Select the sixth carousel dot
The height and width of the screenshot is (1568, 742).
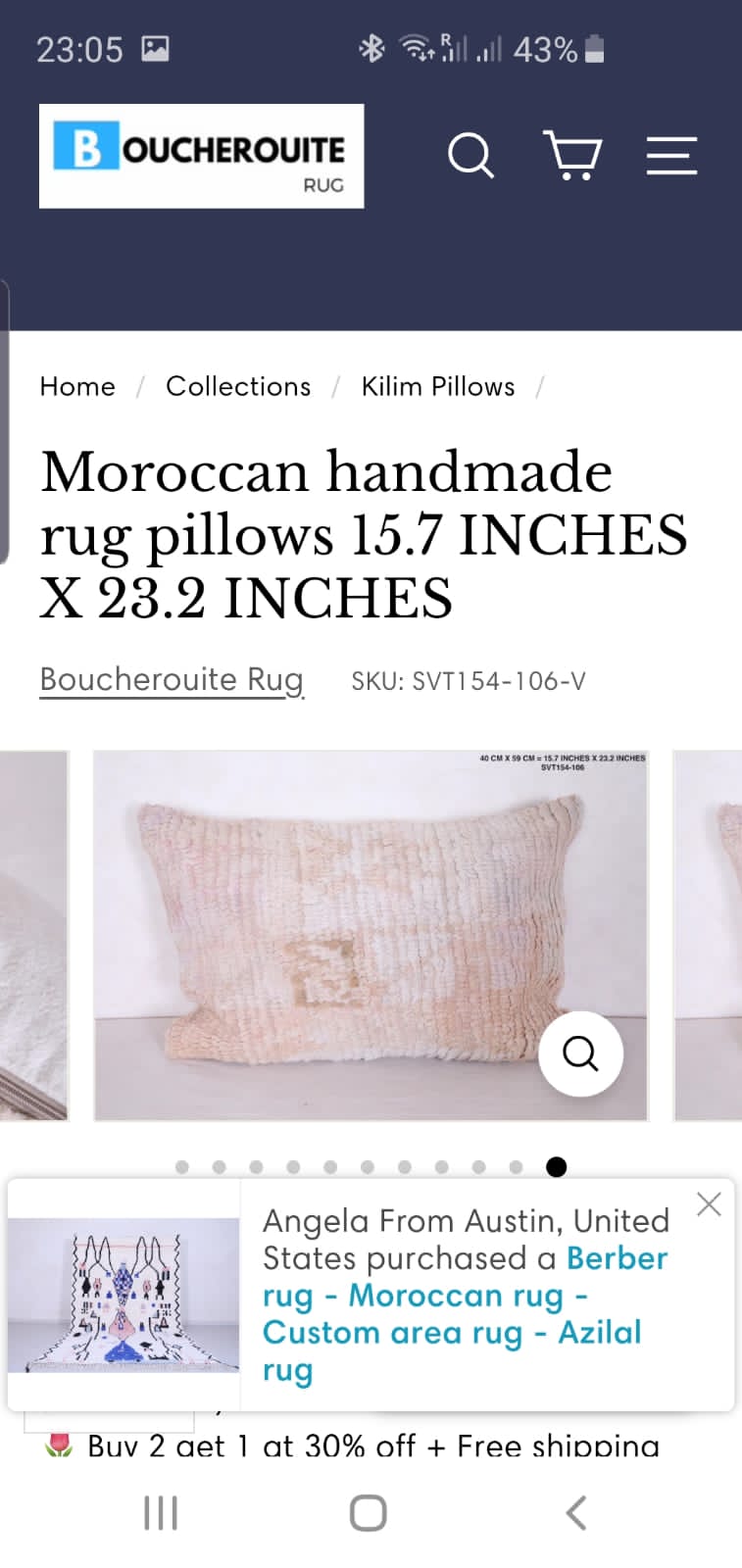[368, 1167]
